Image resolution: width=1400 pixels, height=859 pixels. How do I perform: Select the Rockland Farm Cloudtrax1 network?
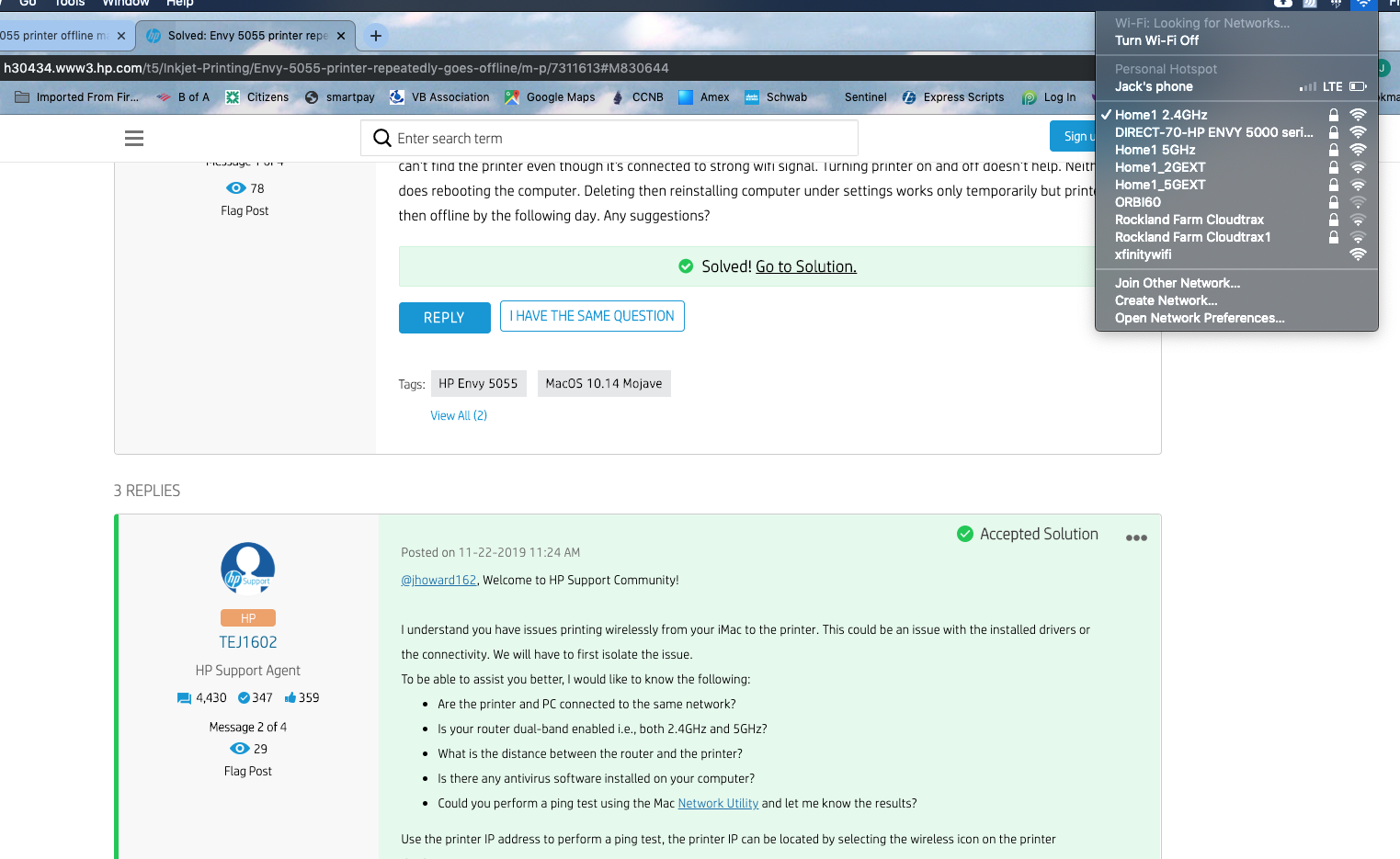point(1236,237)
